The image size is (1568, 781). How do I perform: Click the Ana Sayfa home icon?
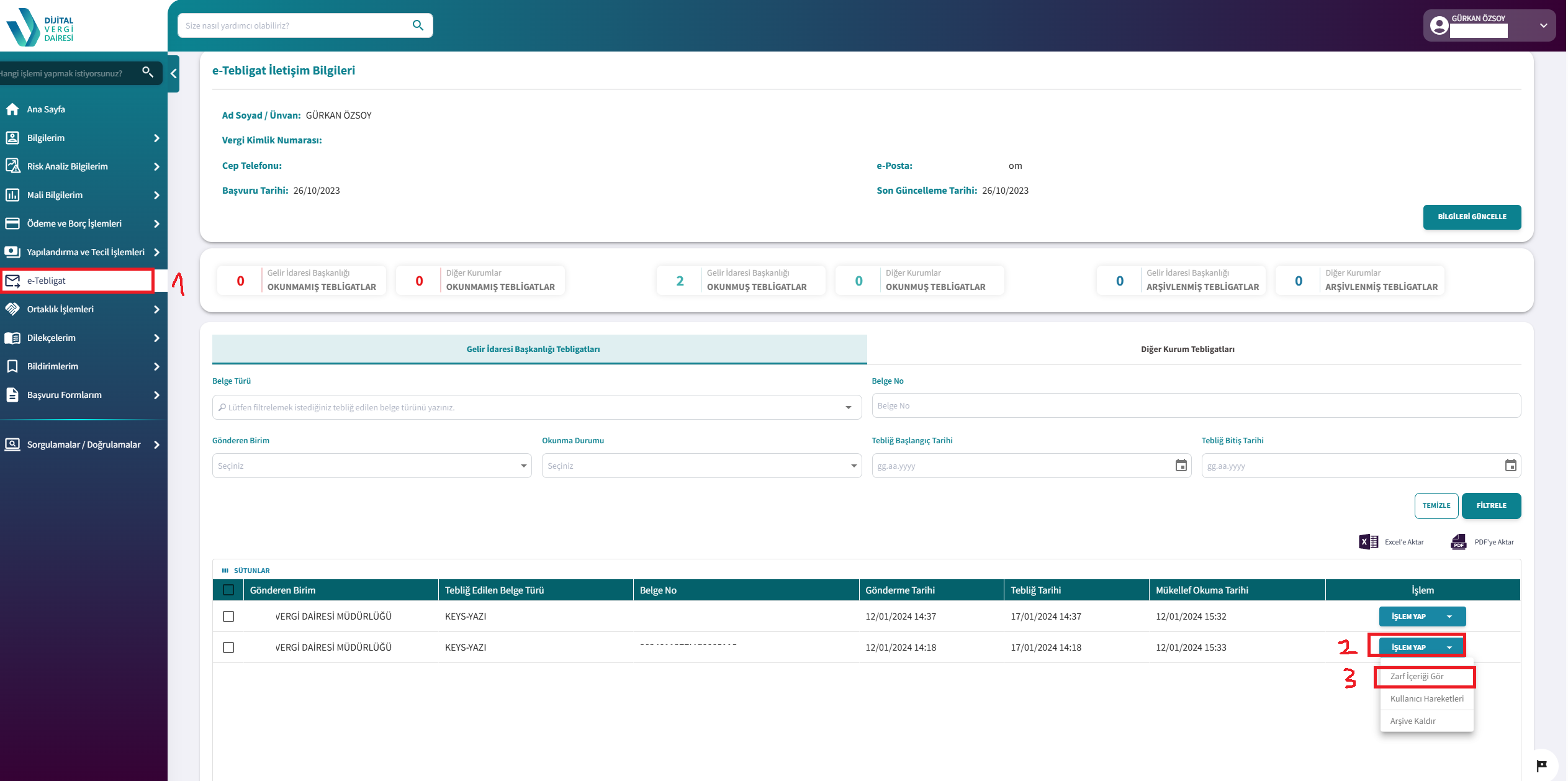pyautogui.click(x=12, y=109)
